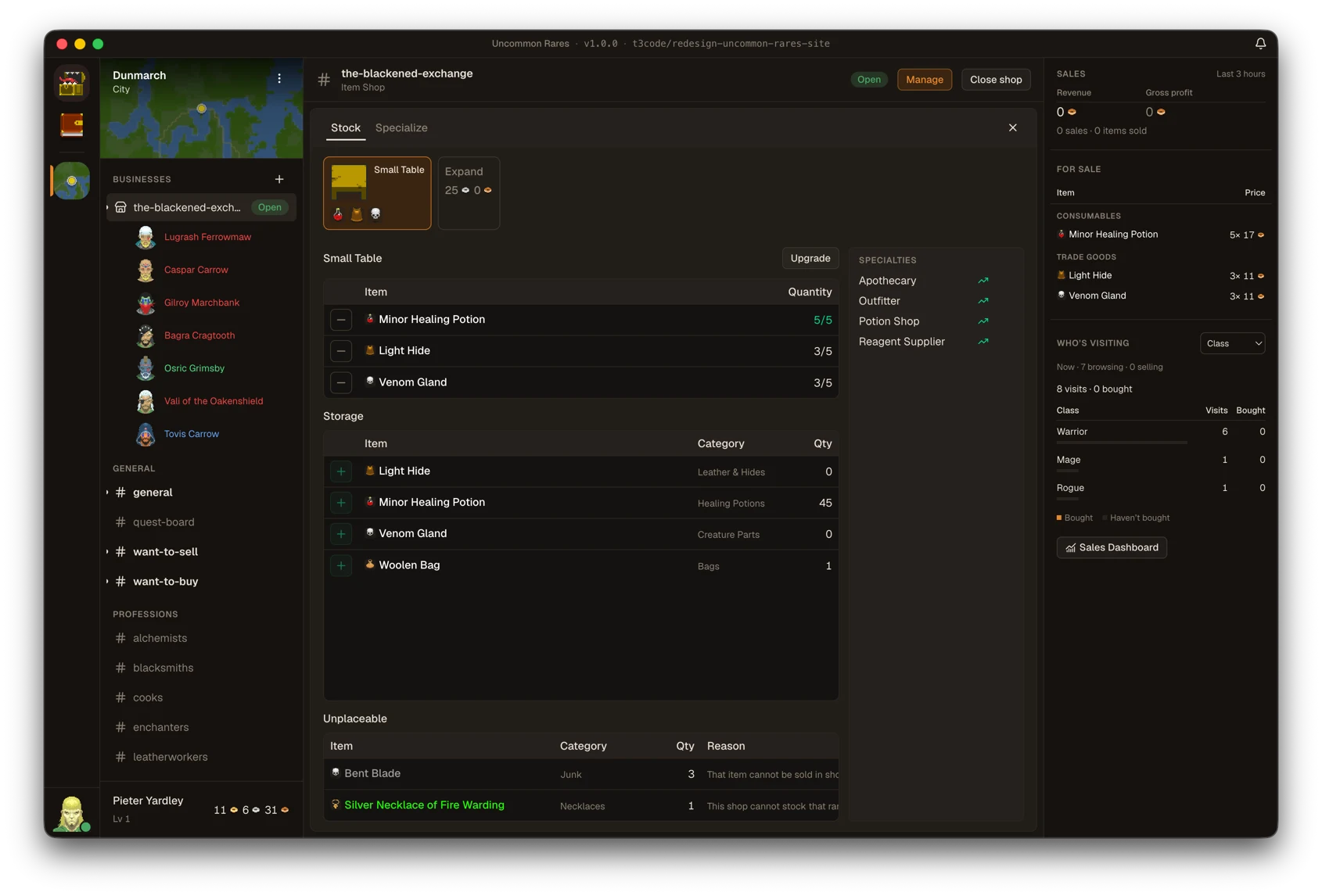Select the Small Table thumbnail card
The height and width of the screenshot is (896, 1322).
click(x=377, y=193)
